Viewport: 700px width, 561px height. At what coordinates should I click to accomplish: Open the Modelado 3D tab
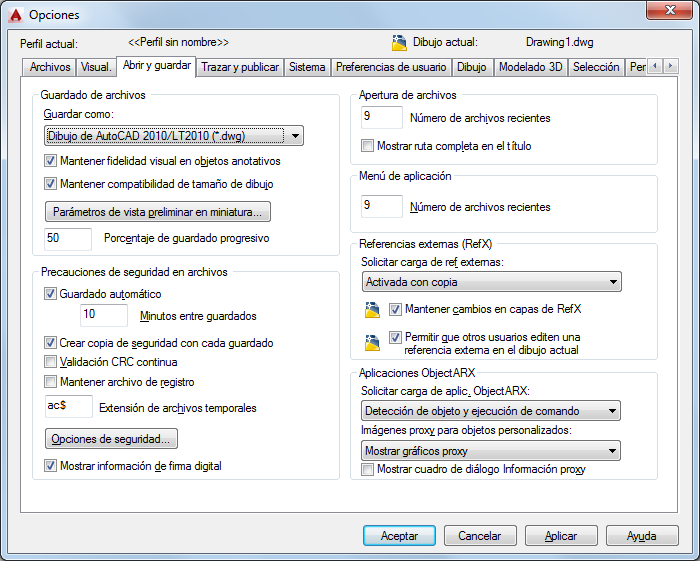[531, 67]
